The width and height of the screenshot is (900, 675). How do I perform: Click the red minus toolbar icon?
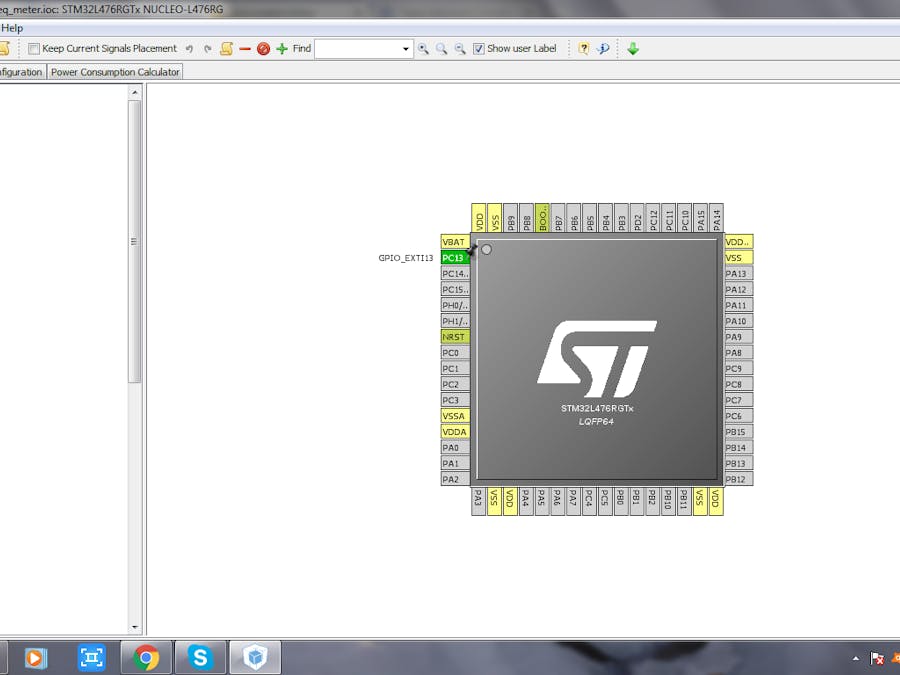point(245,48)
